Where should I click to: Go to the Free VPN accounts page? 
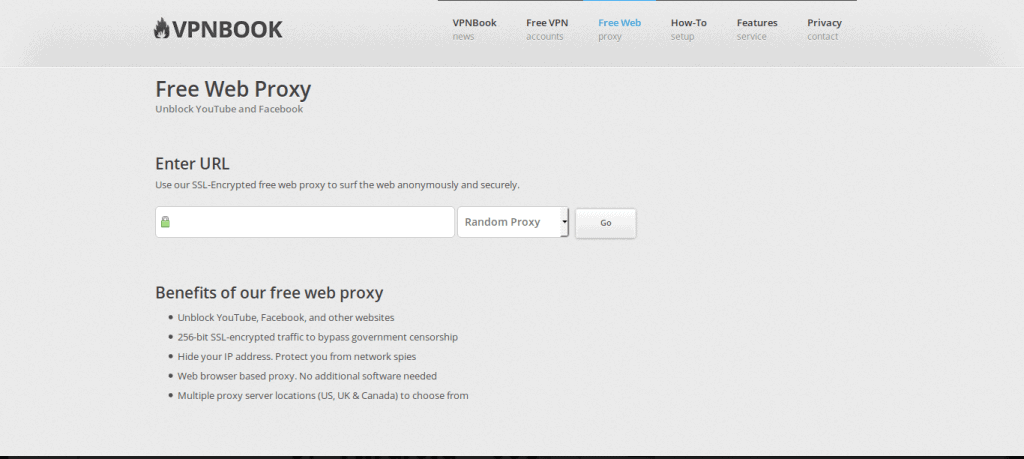click(545, 29)
